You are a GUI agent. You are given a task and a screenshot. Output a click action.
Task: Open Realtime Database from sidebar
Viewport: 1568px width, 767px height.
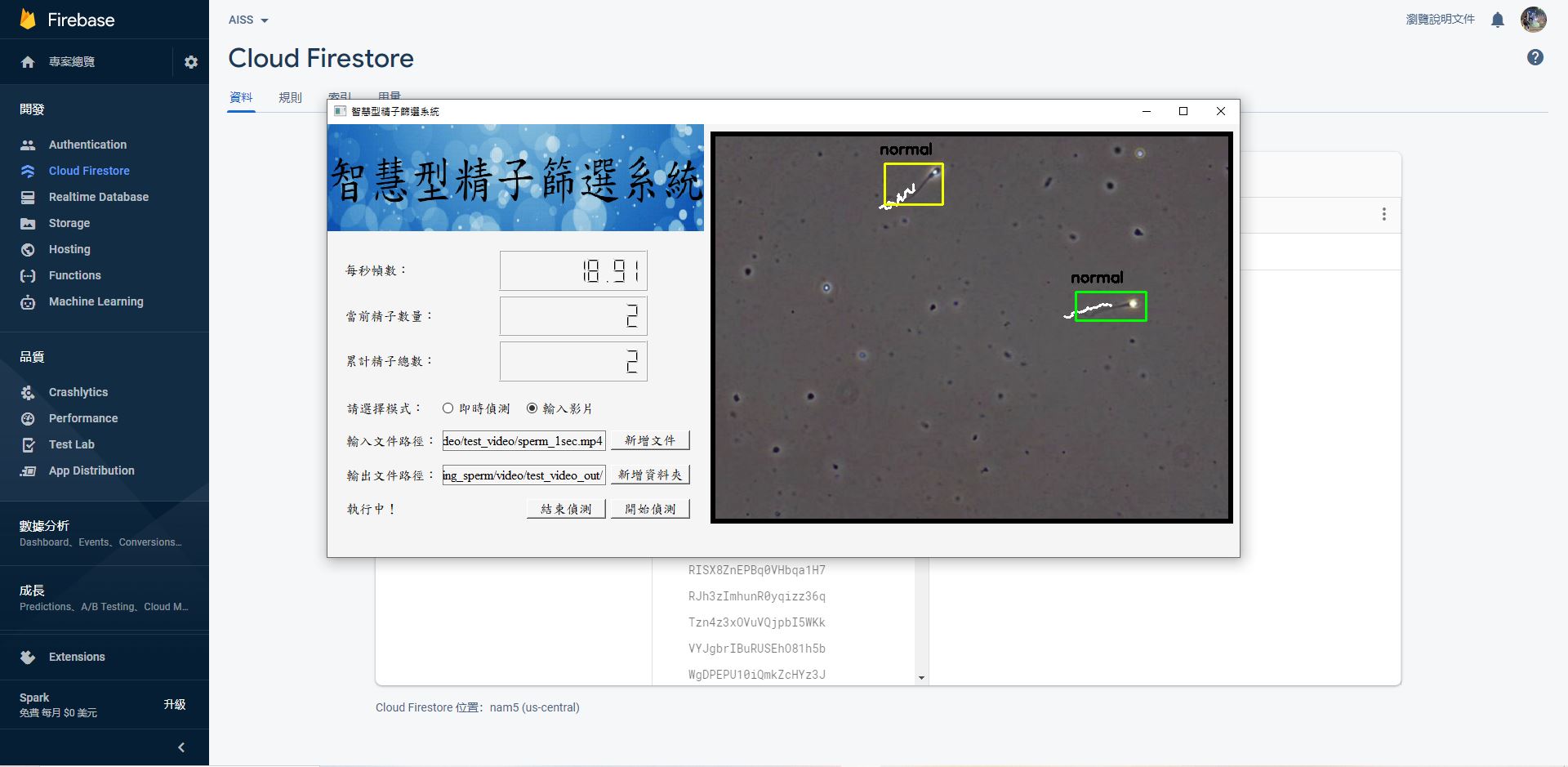click(98, 197)
